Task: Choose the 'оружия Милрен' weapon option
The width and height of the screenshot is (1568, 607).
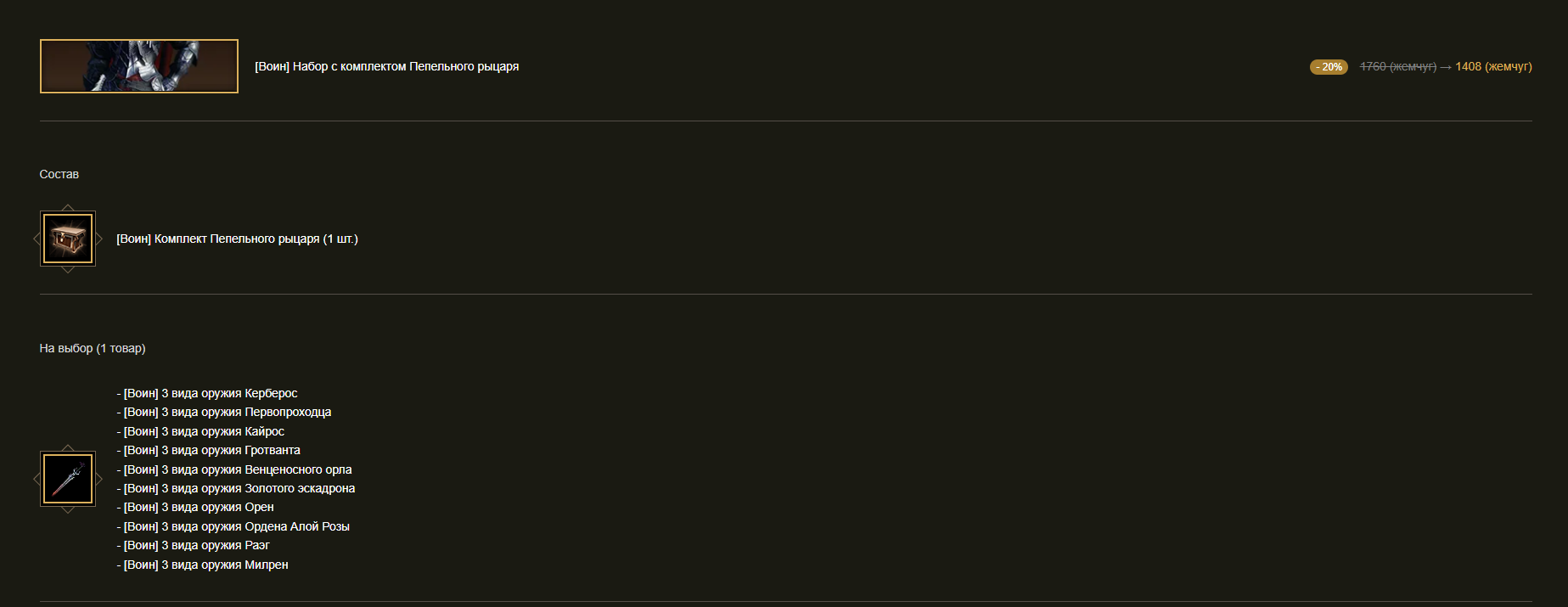Action: tap(203, 565)
